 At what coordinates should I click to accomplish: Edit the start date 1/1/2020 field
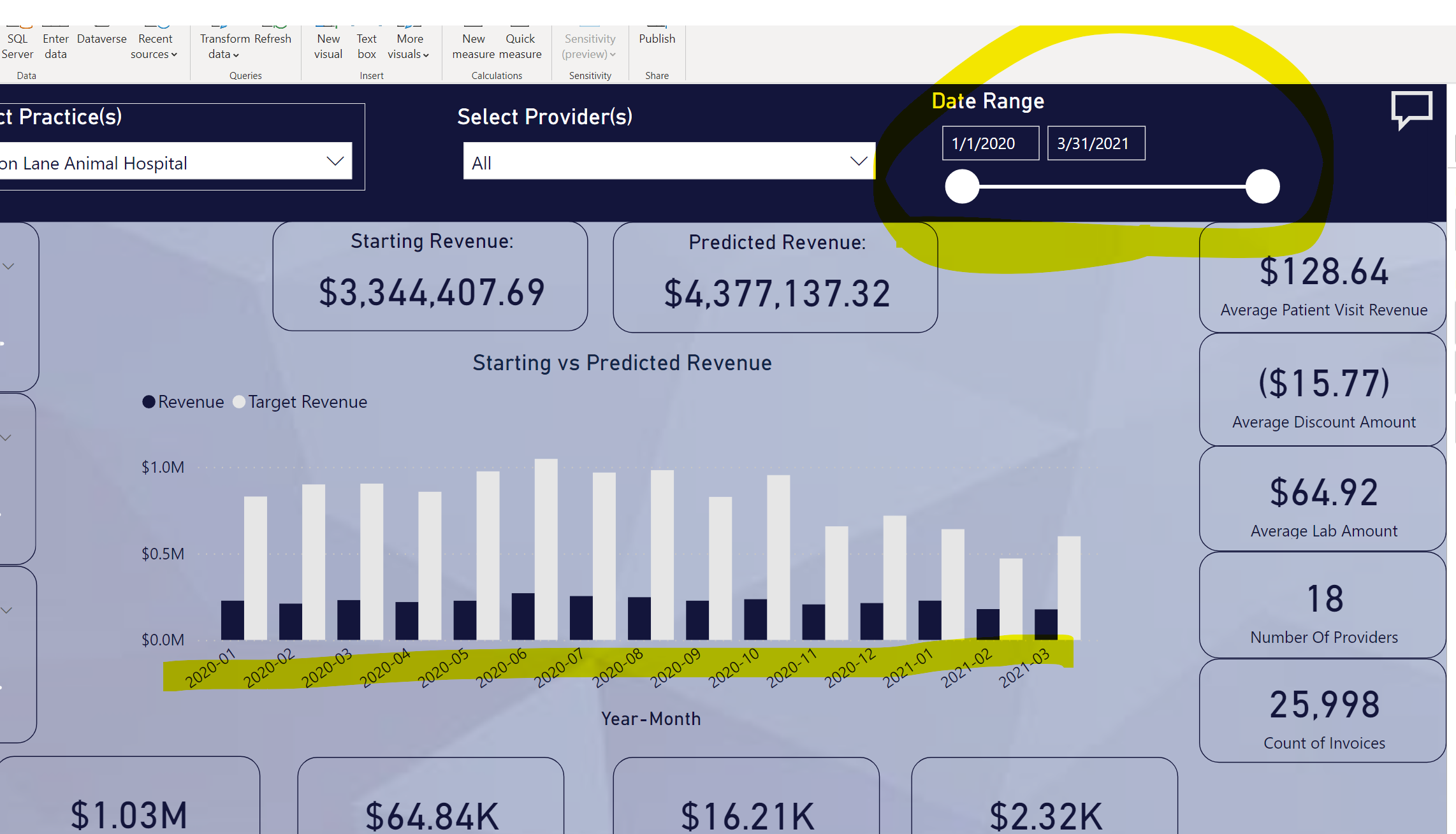991,143
